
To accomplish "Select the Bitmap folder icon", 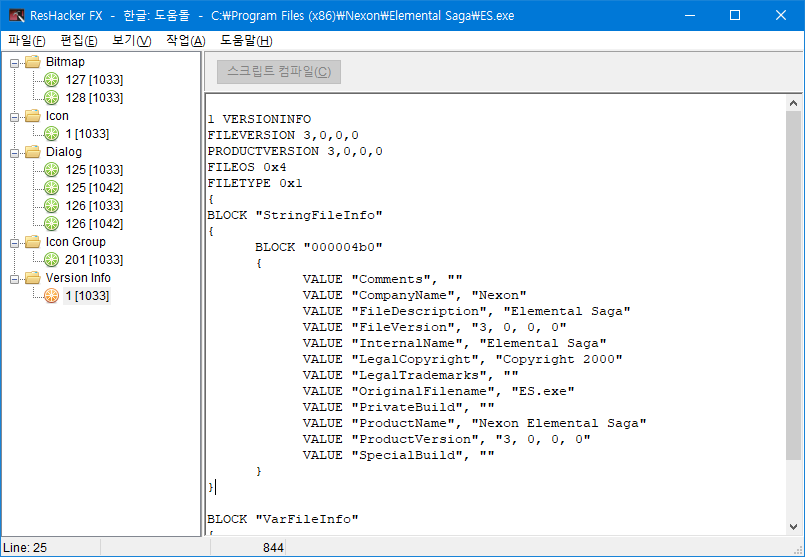I will (33, 62).
